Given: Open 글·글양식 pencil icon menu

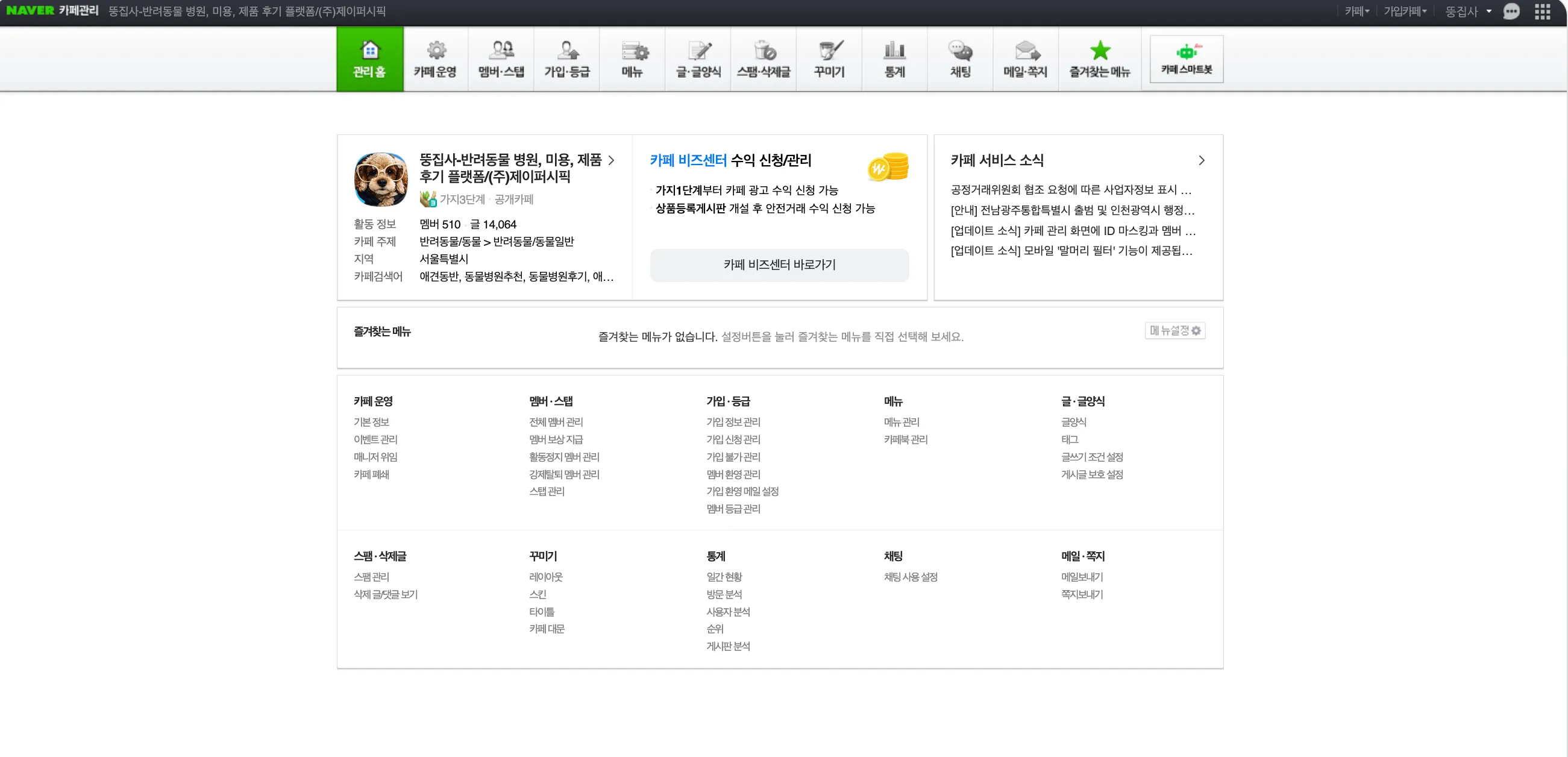Looking at the screenshot, I should point(698,59).
